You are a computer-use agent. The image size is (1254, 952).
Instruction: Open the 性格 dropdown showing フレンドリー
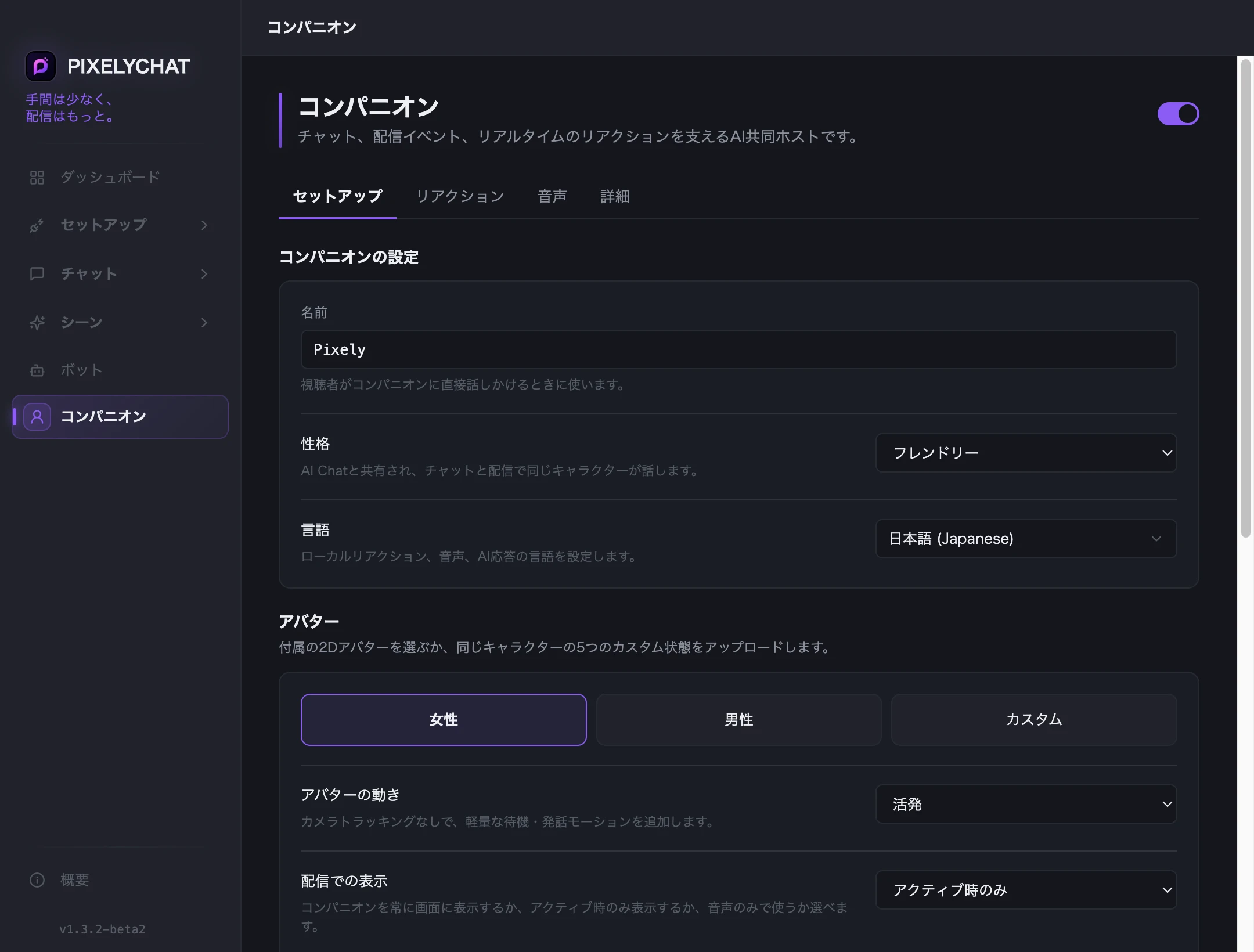pos(1026,453)
